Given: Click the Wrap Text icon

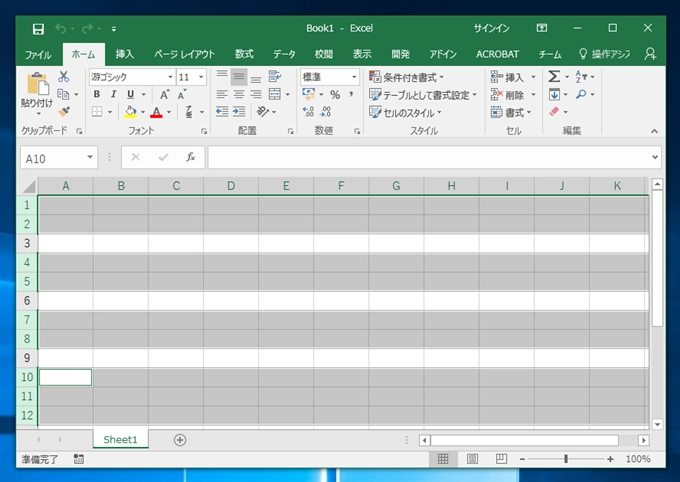Looking at the screenshot, I should (275, 77).
